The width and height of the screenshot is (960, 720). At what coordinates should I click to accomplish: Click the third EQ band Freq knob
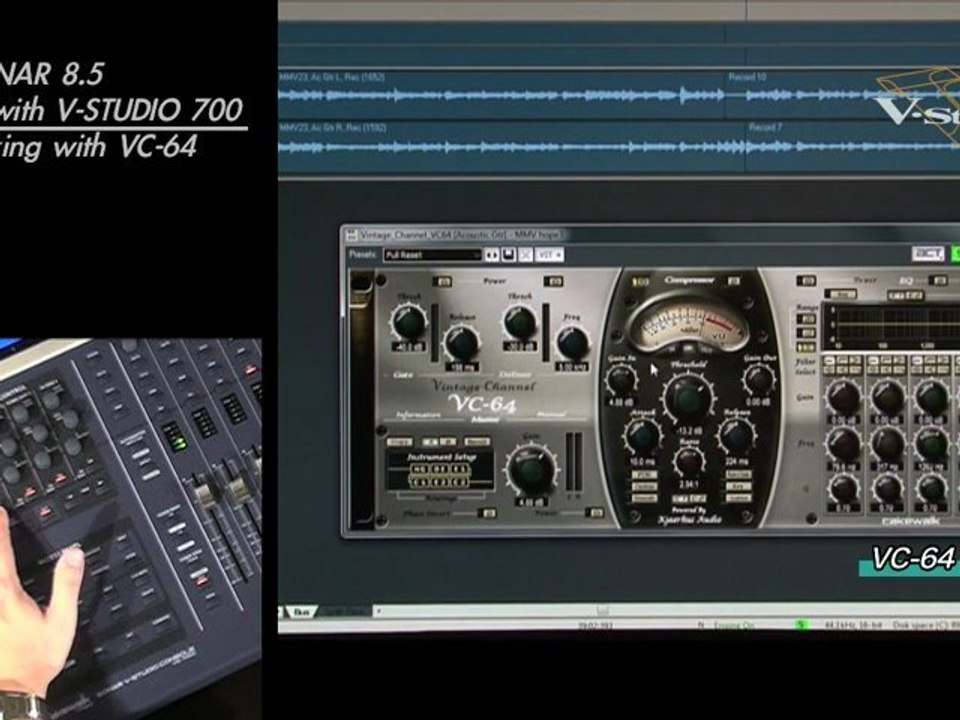tap(931, 444)
